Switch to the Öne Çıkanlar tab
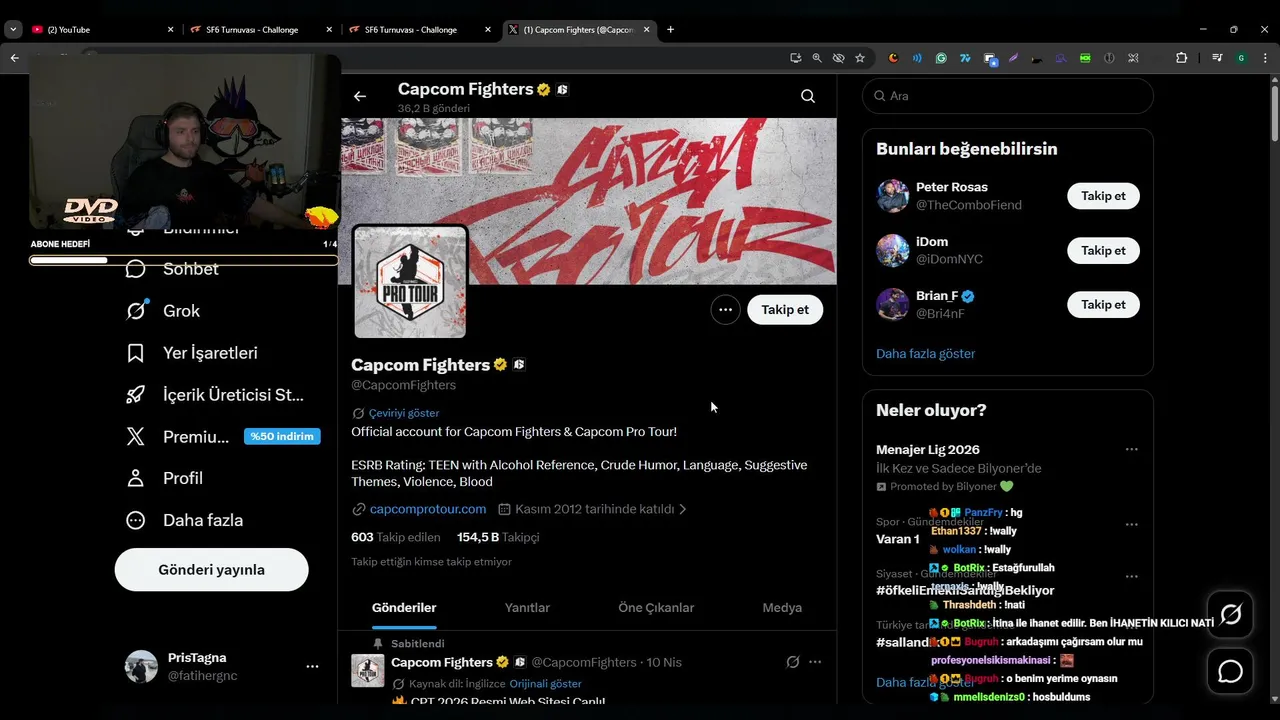The image size is (1280, 720). (656, 607)
